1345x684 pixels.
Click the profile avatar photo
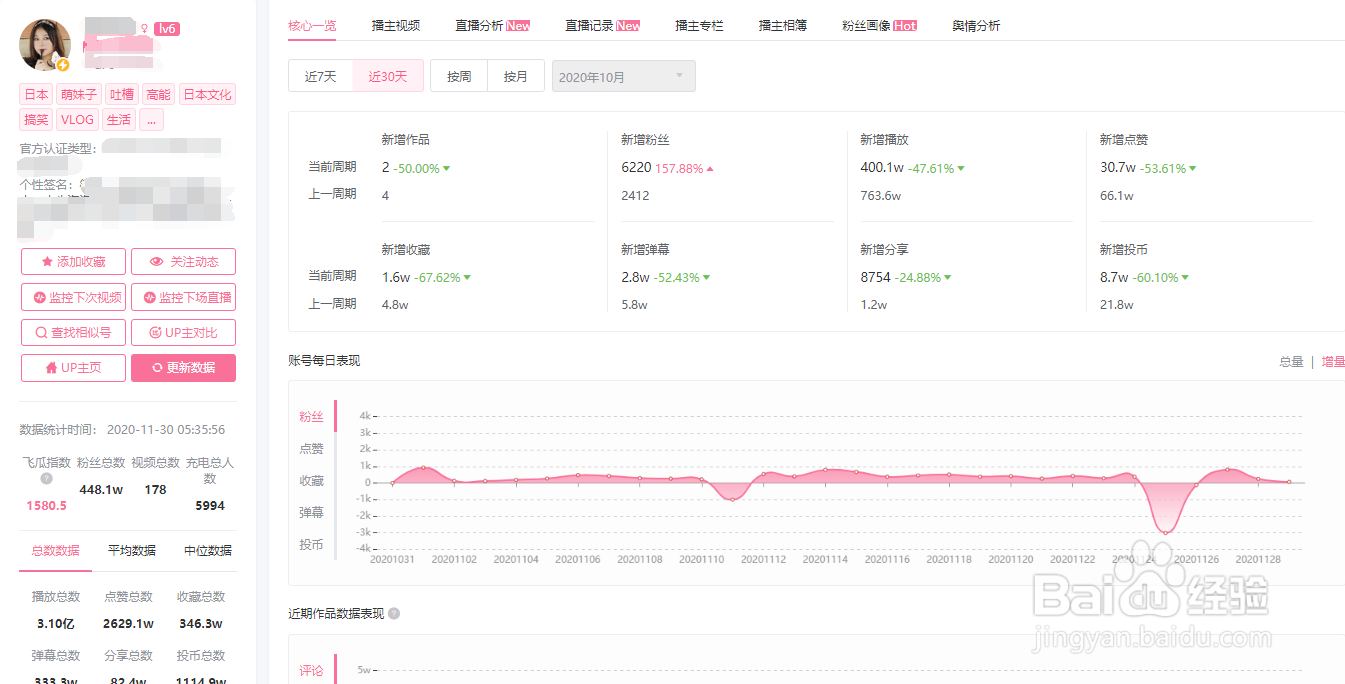tap(43, 44)
